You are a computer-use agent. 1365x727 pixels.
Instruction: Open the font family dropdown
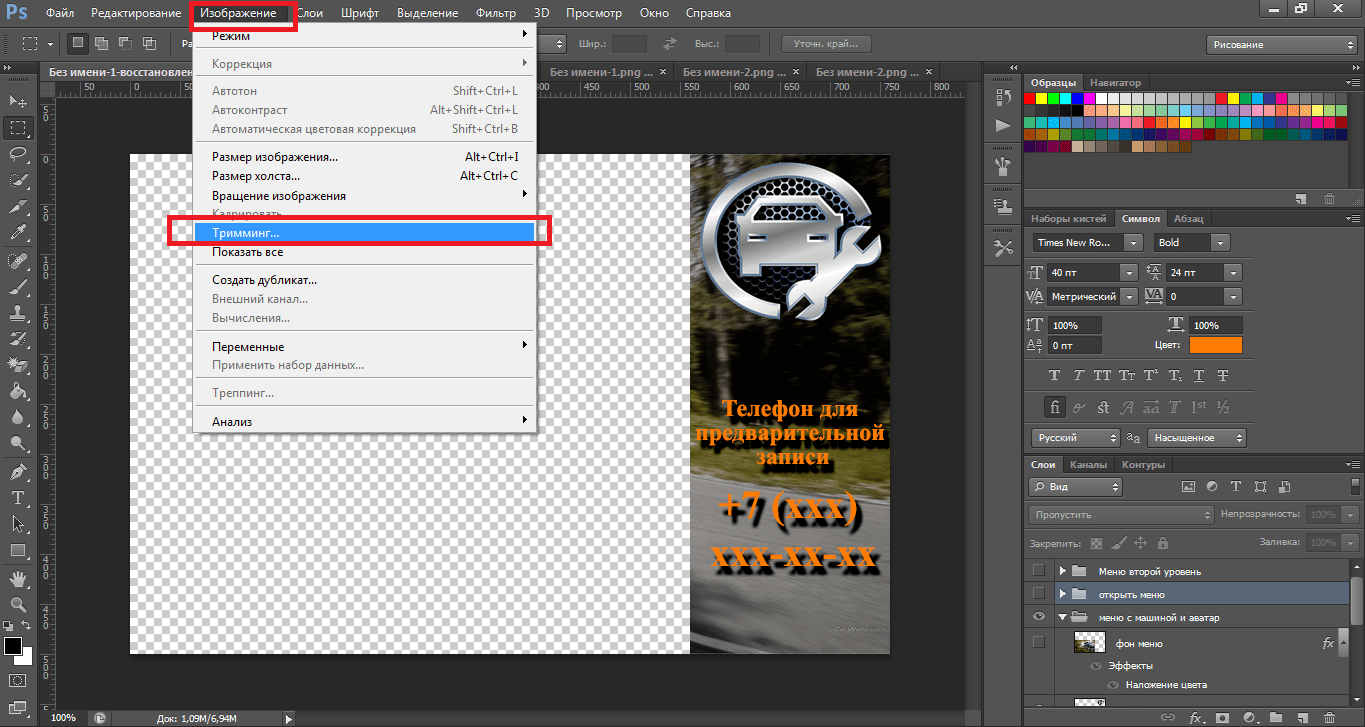pos(1132,243)
